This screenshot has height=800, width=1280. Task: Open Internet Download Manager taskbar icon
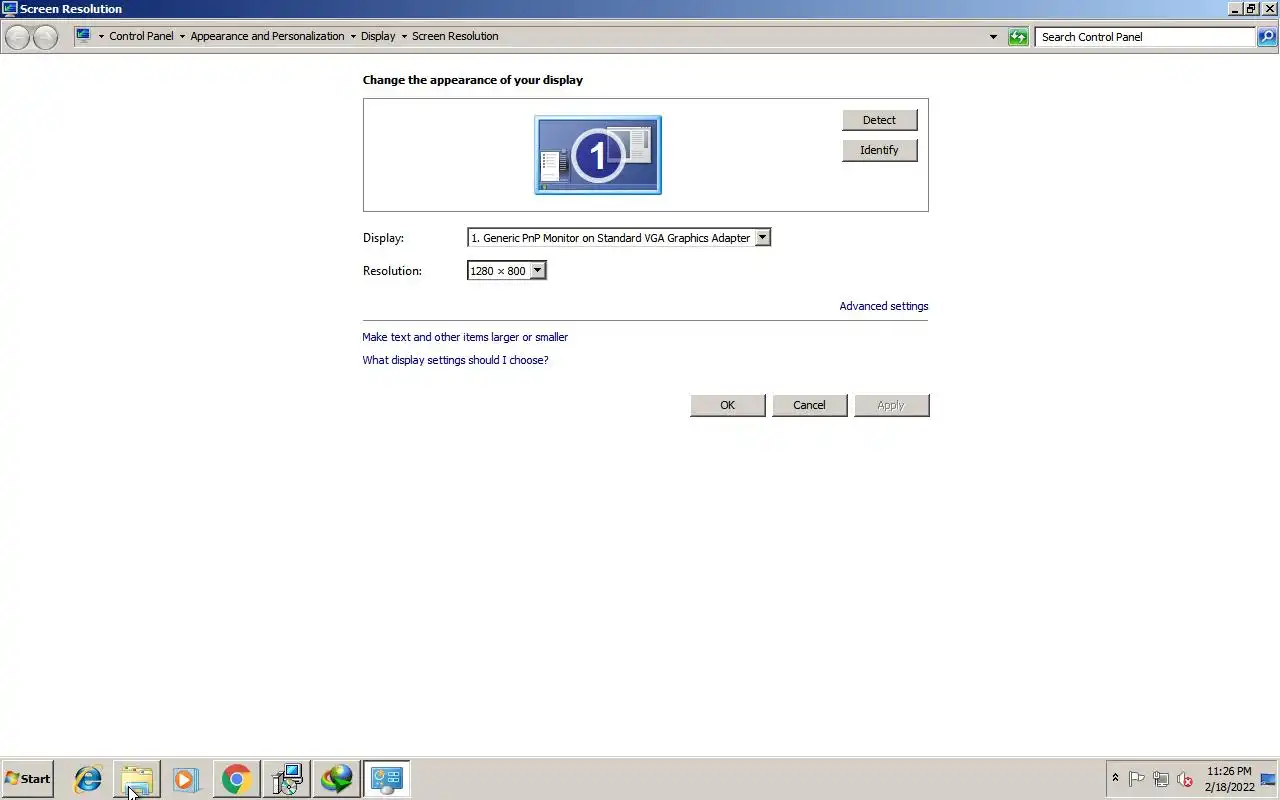click(336, 779)
